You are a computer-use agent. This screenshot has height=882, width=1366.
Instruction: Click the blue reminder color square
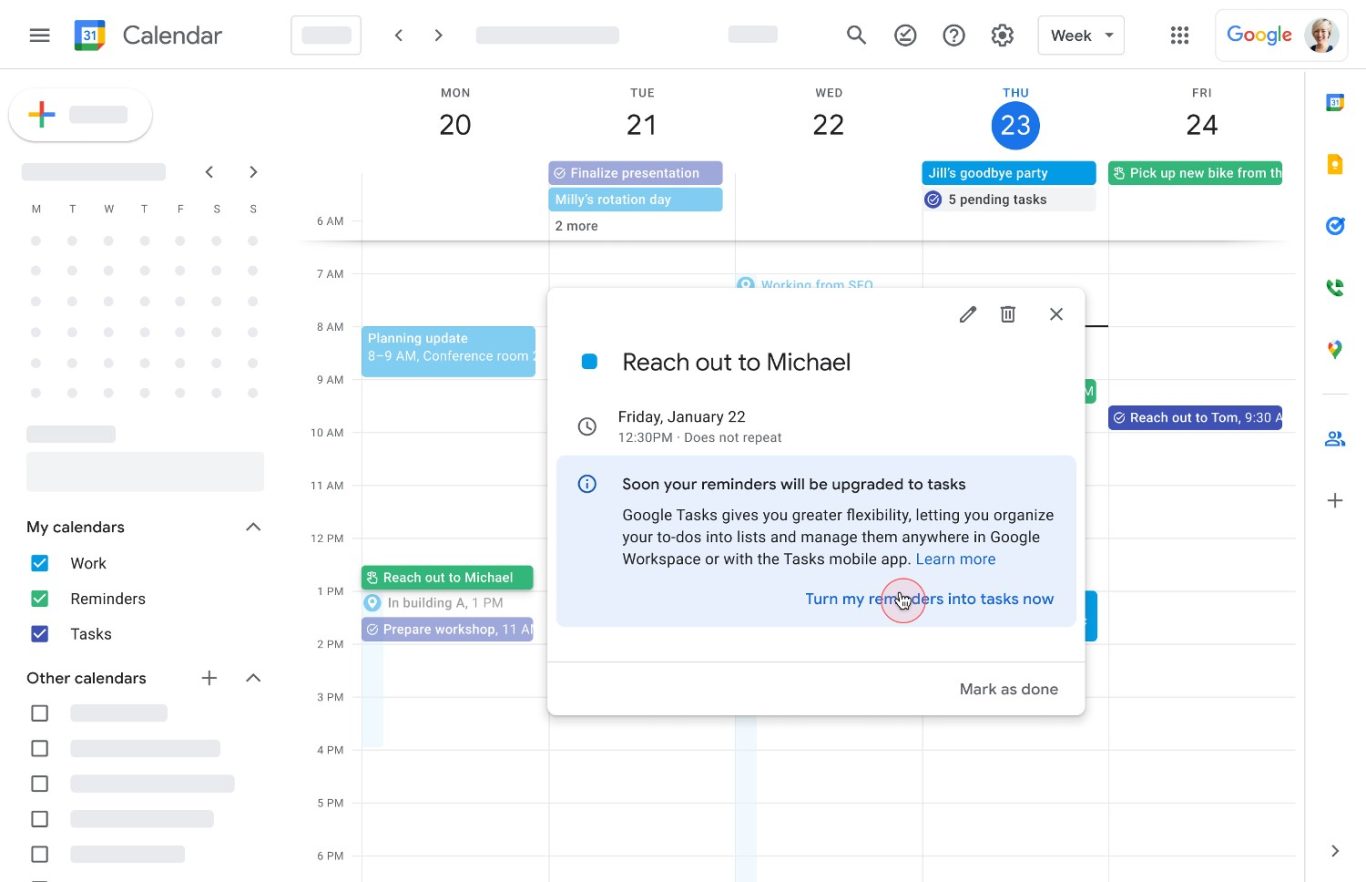pos(589,362)
